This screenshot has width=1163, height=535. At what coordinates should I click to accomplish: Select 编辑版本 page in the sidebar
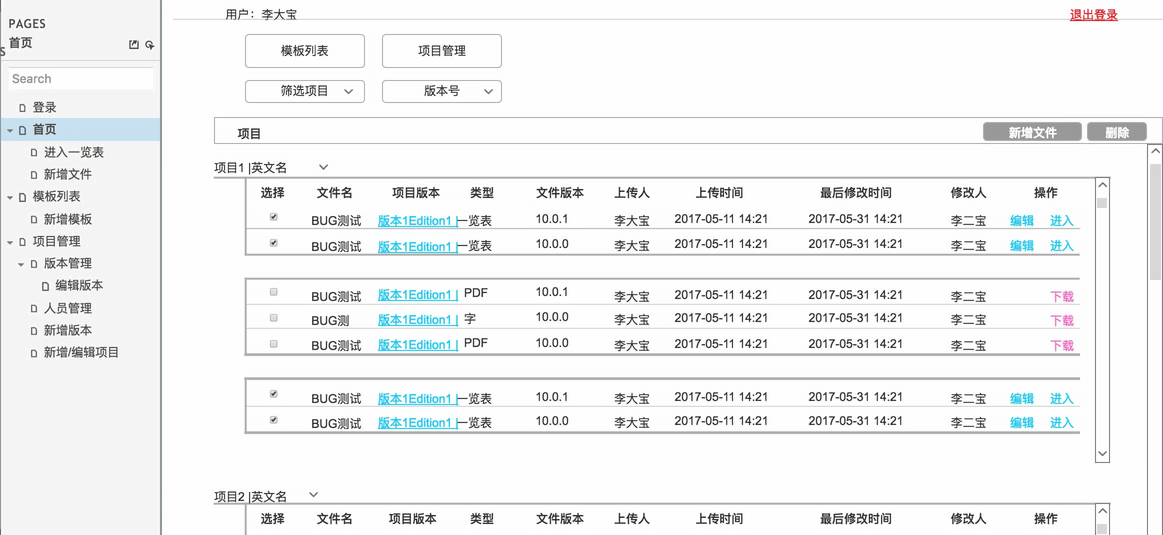point(78,286)
